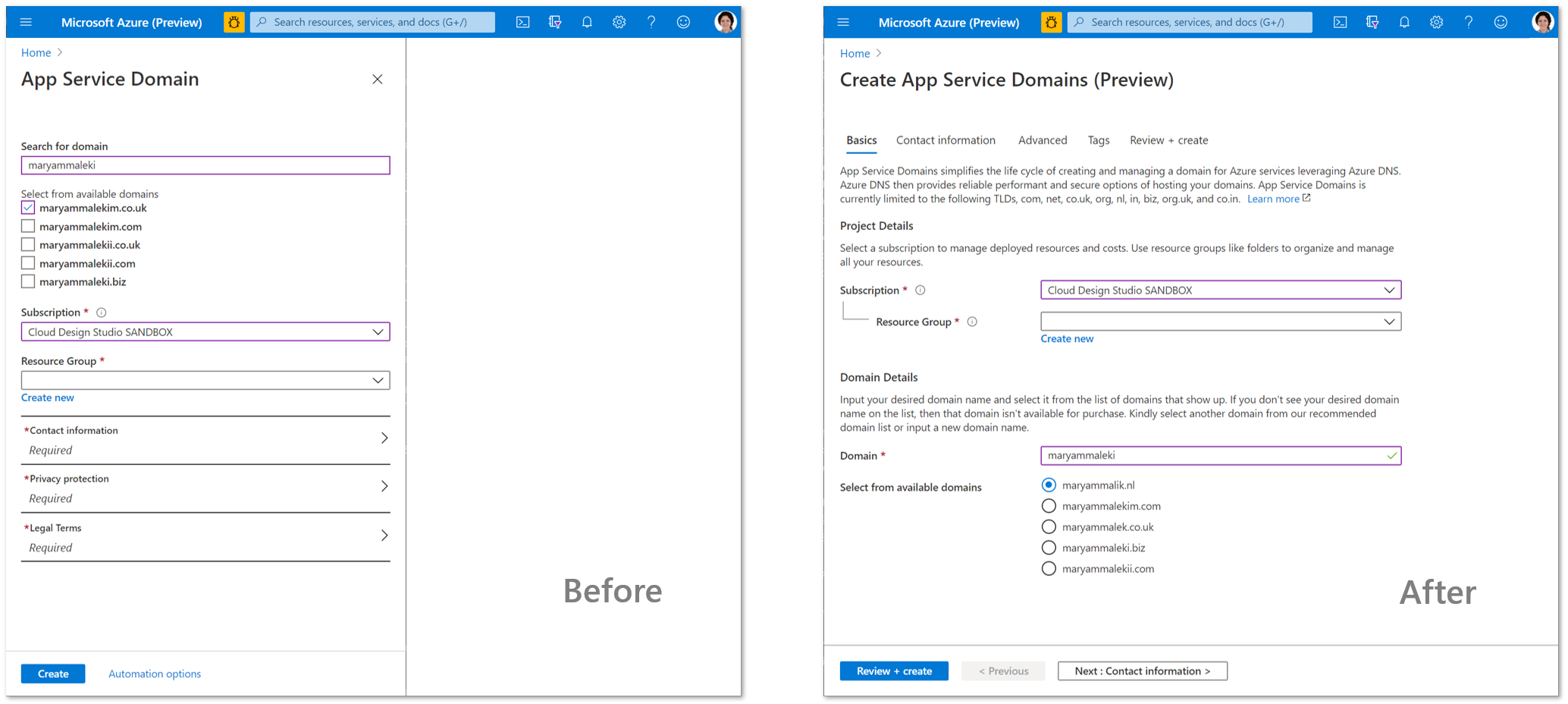Click Create new link in After window
Screen dimensions: 1568x704
click(x=1067, y=339)
